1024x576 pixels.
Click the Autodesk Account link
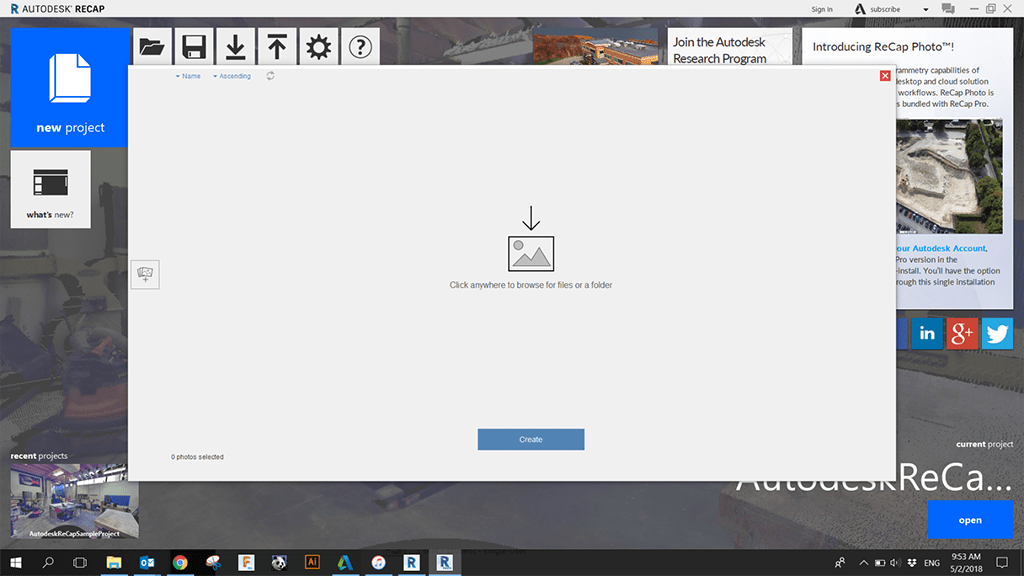pyautogui.click(x=941, y=248)
